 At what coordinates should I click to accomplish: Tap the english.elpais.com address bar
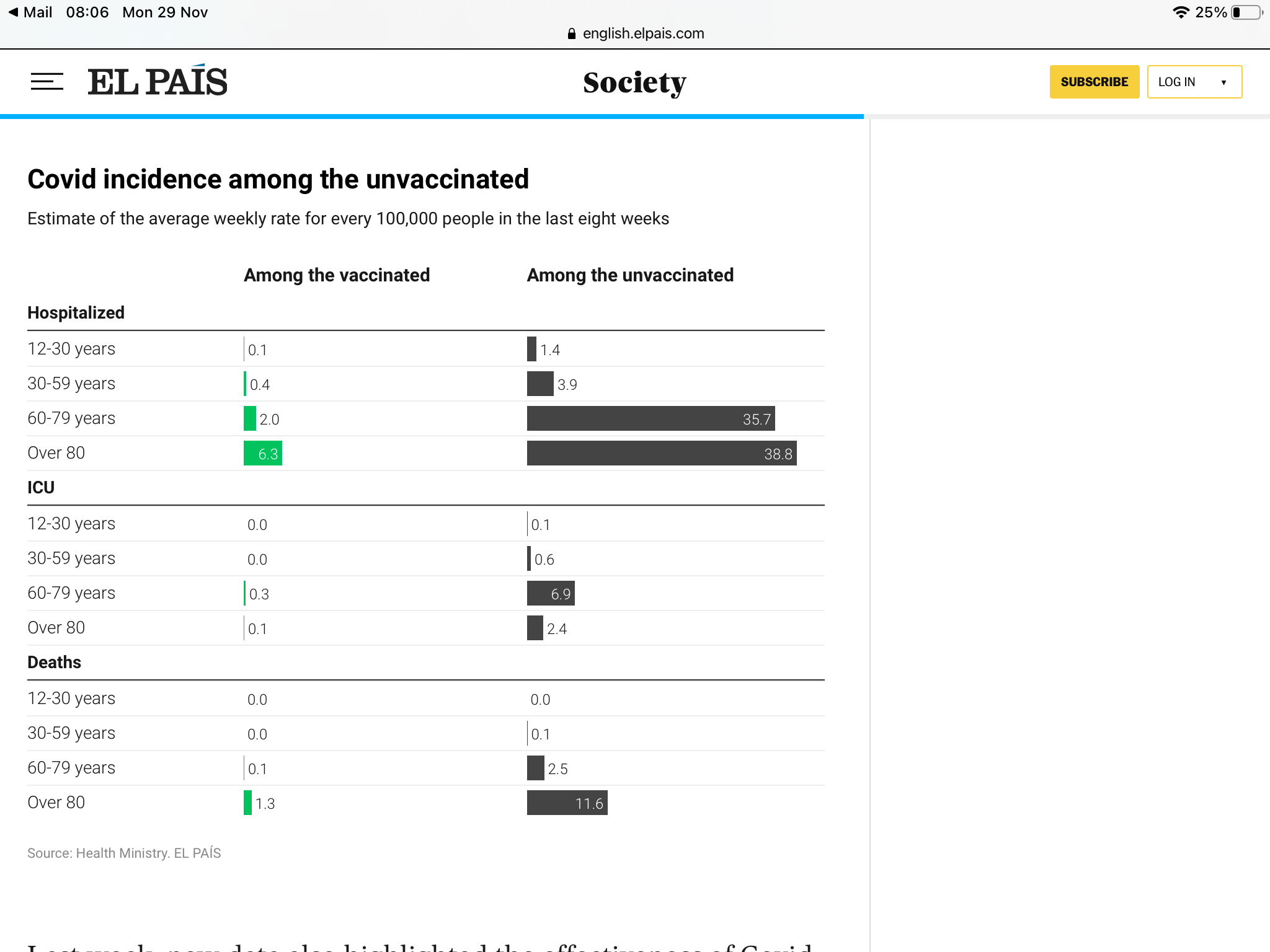tap(643, 33)
